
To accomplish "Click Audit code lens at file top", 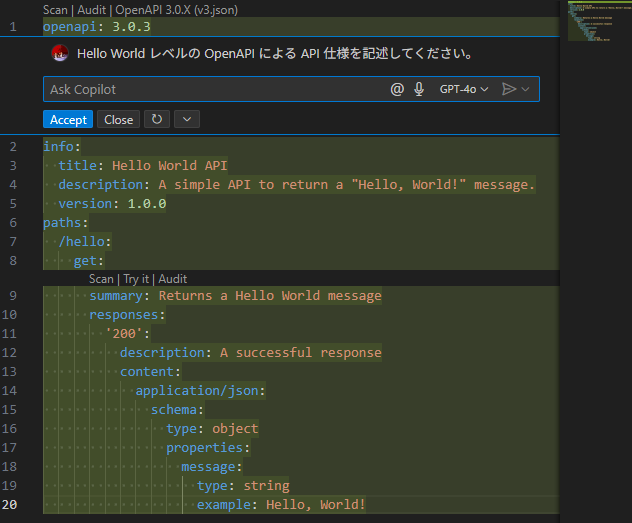I will (91, 10).
